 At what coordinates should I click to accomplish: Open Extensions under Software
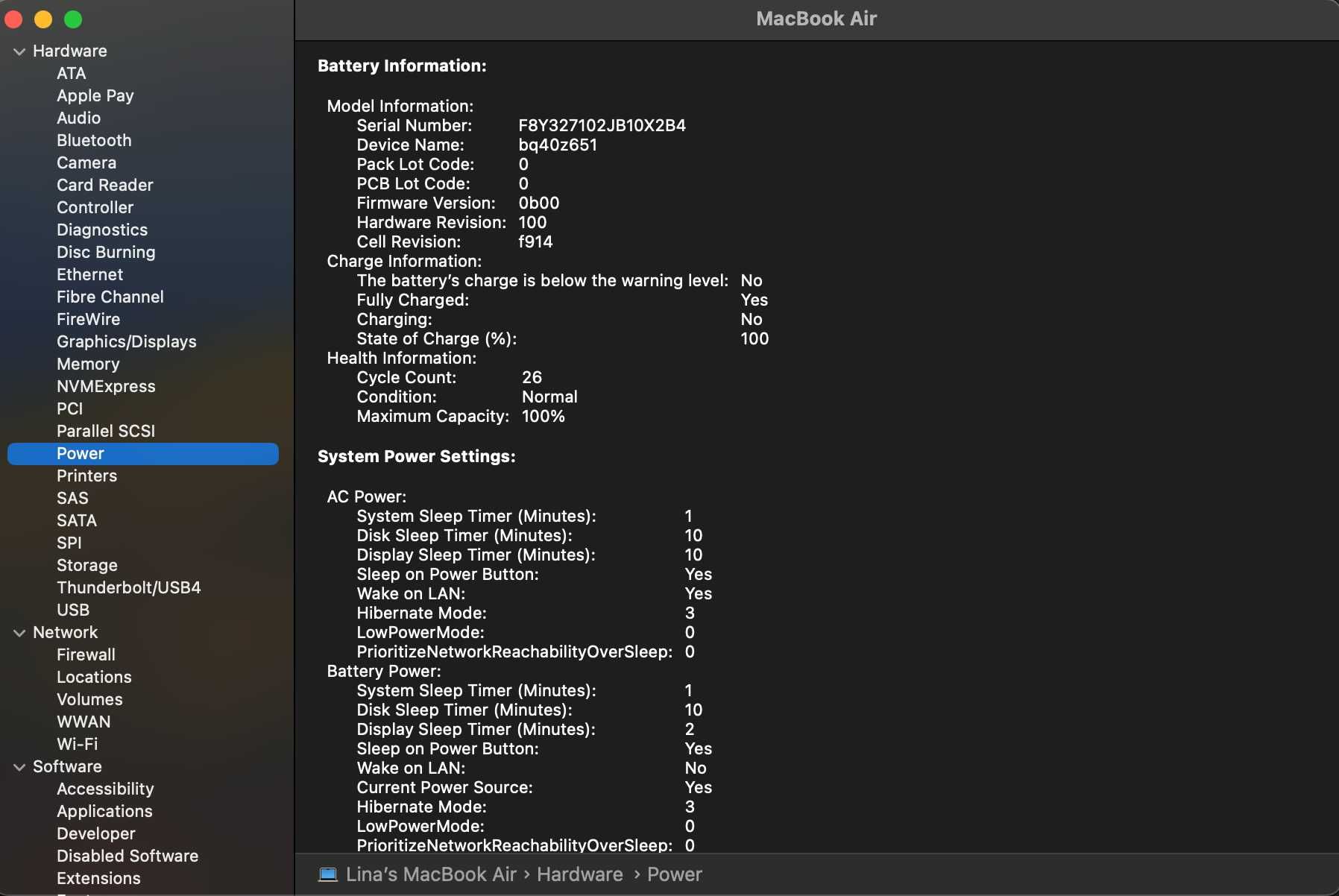98,878
